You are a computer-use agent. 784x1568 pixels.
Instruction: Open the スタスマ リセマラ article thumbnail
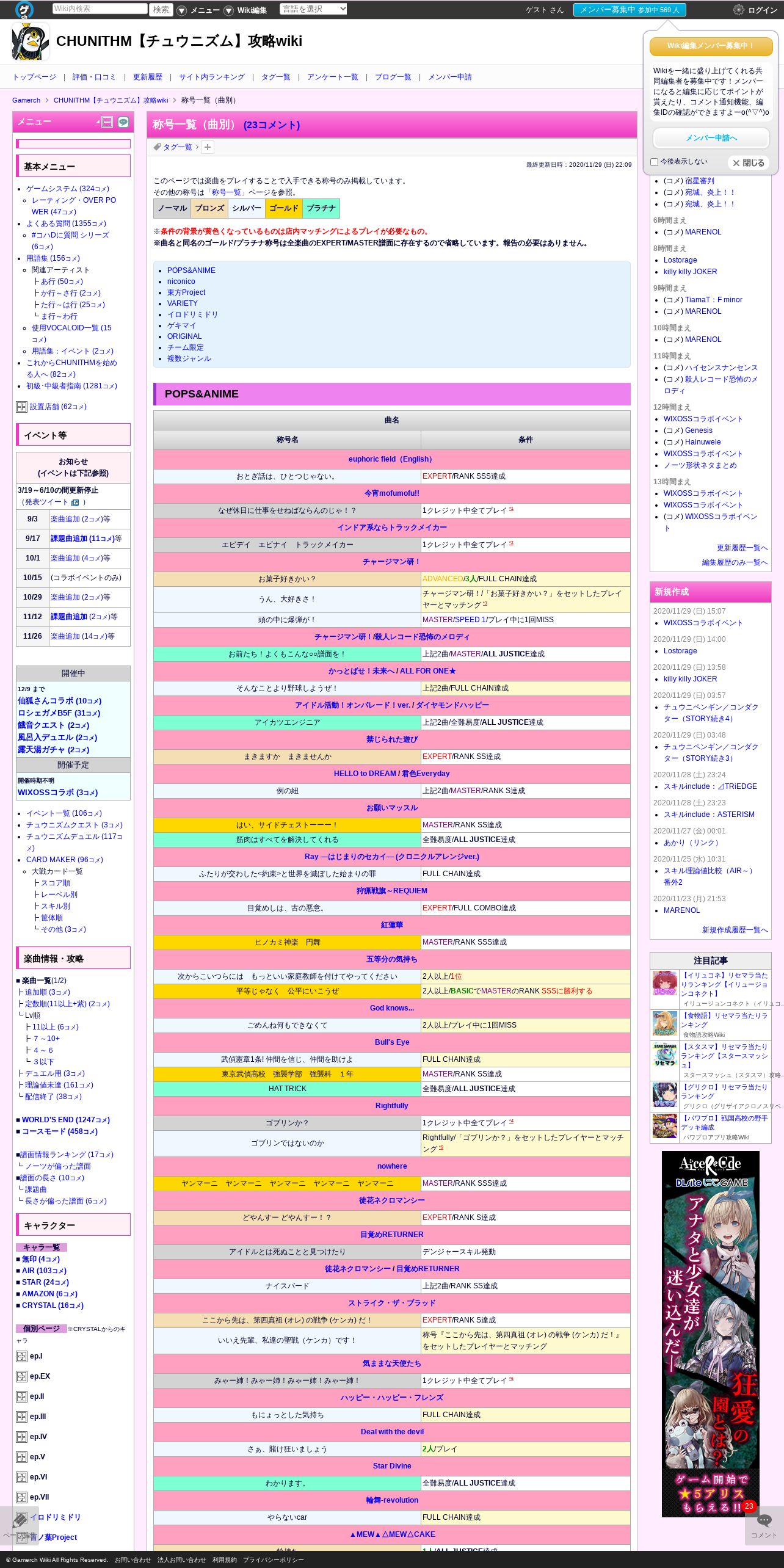pos(665,1055)
